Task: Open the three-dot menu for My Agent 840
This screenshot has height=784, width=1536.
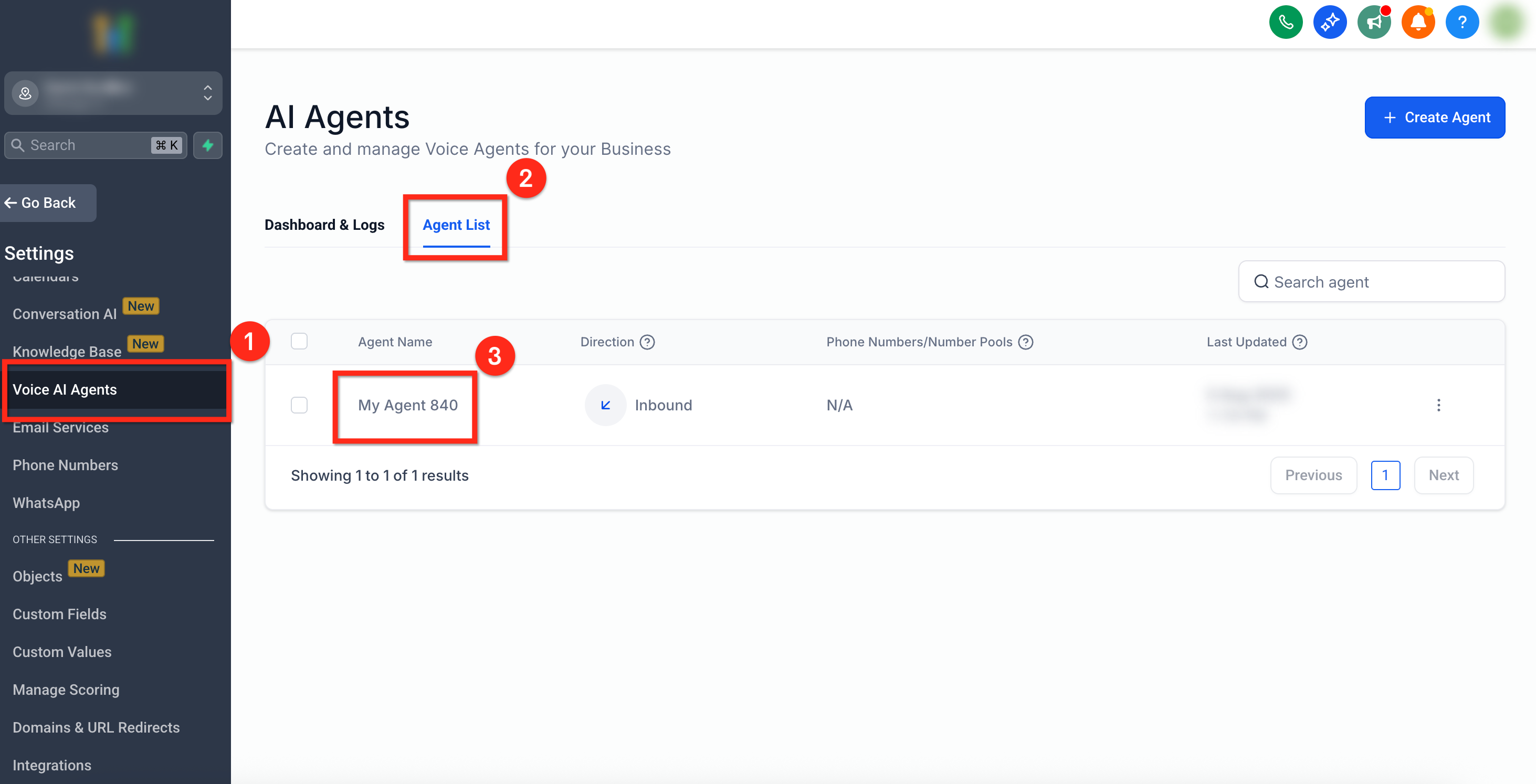Action: coord(1438,405)
